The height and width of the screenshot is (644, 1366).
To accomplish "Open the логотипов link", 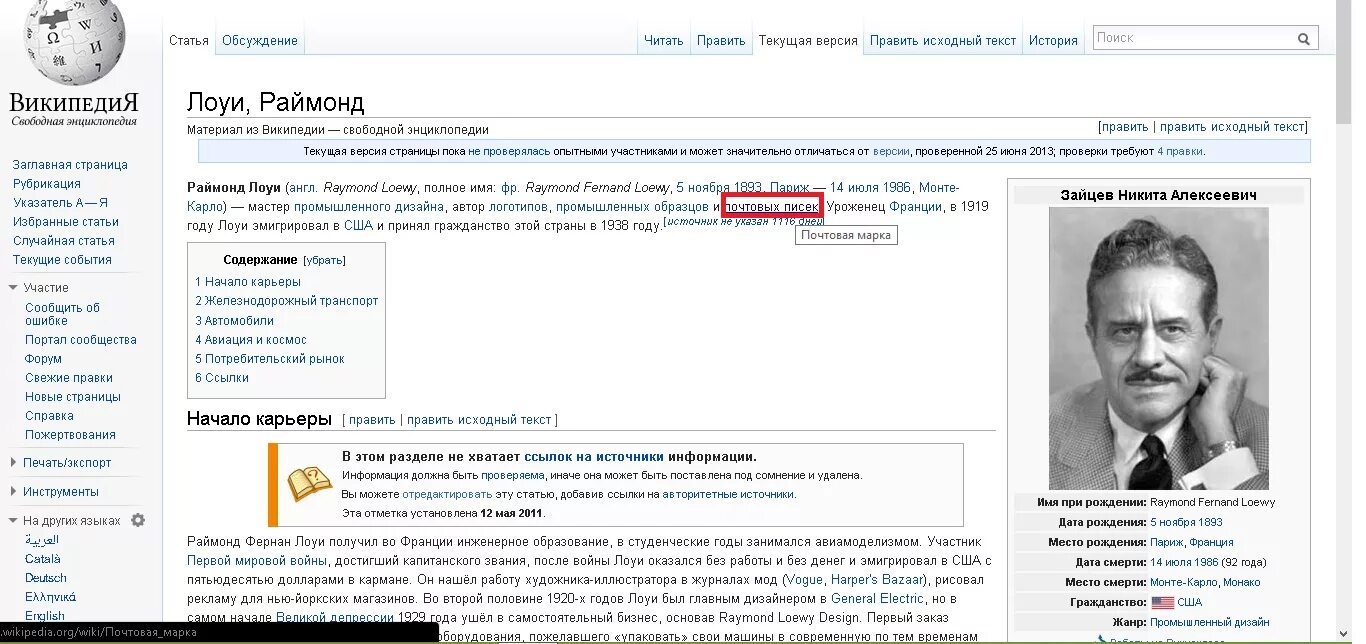I will point(519,207).
